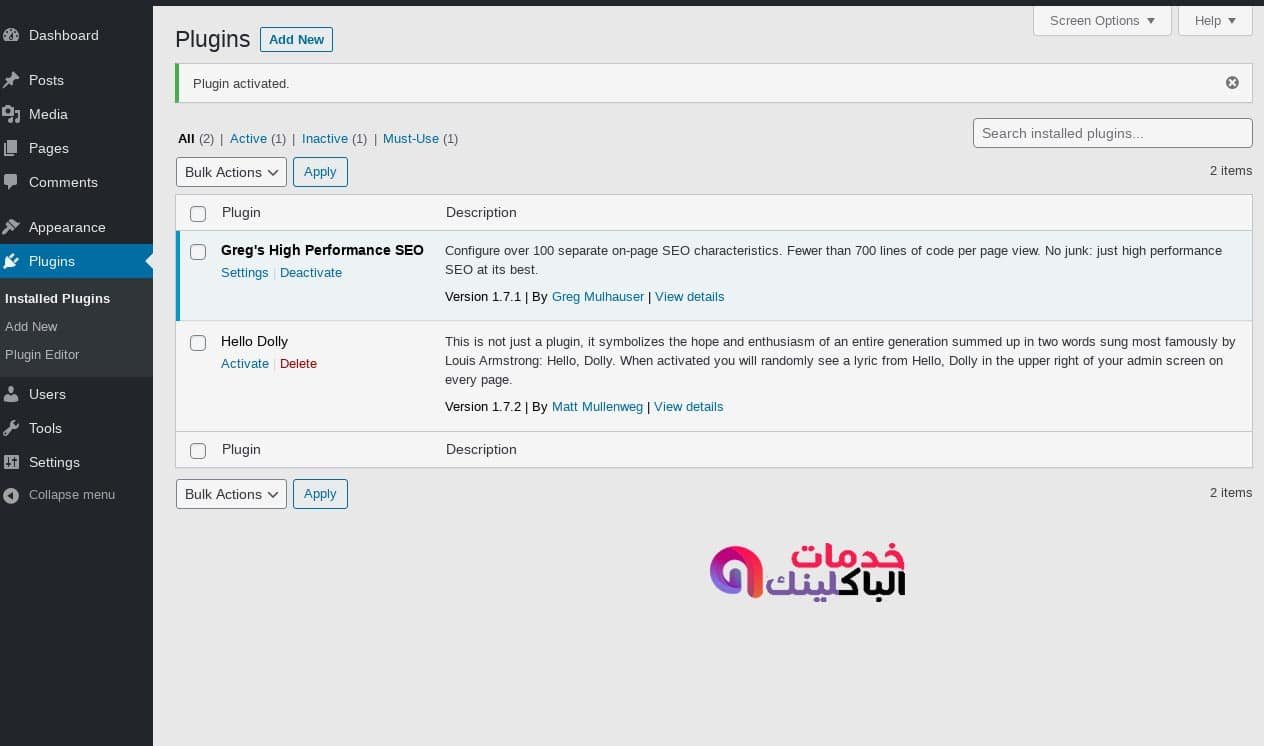
Task: Open the Bulk Actions dropdown
Action: point(231,171)
